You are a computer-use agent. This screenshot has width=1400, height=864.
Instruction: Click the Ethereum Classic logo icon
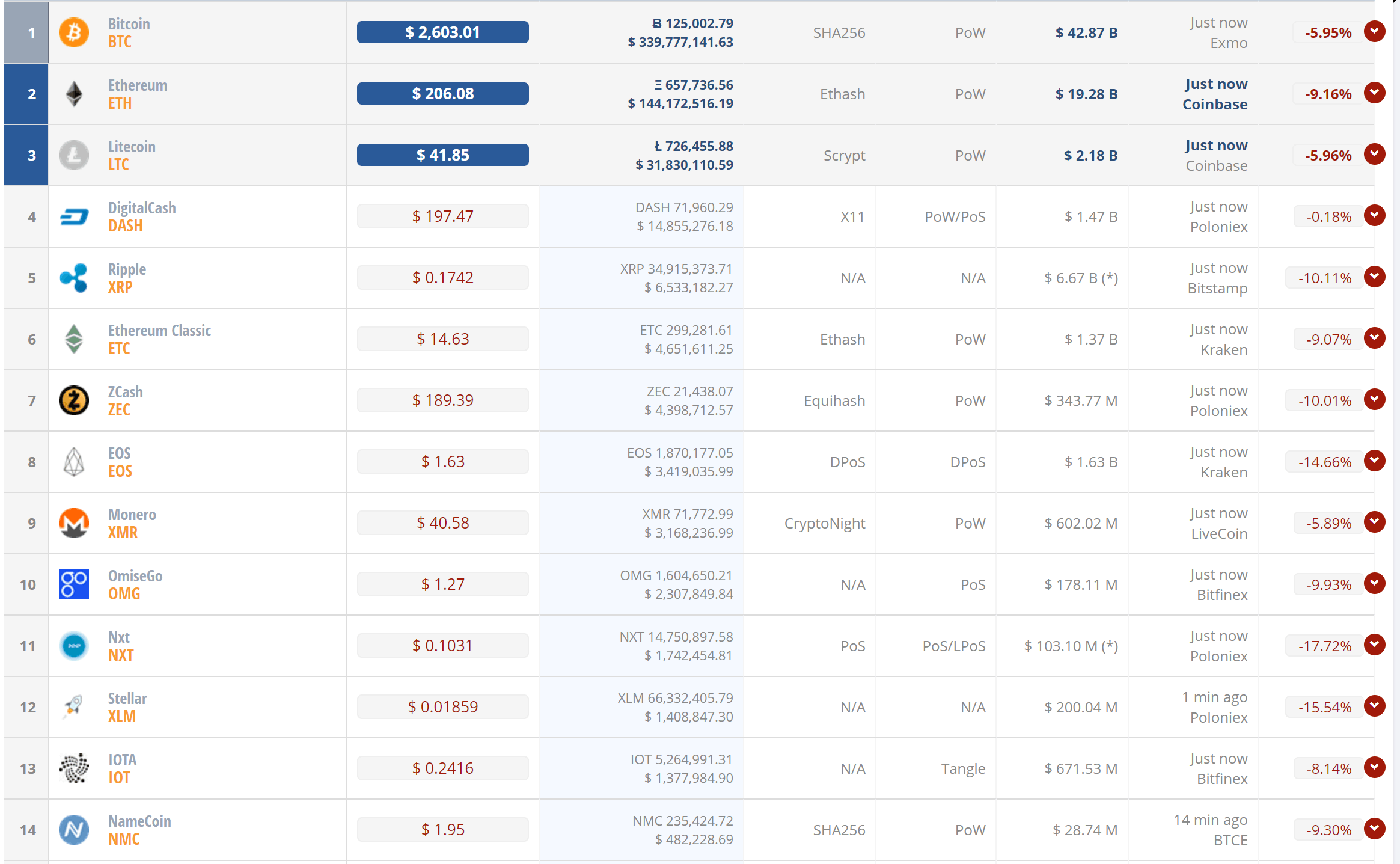74,339
